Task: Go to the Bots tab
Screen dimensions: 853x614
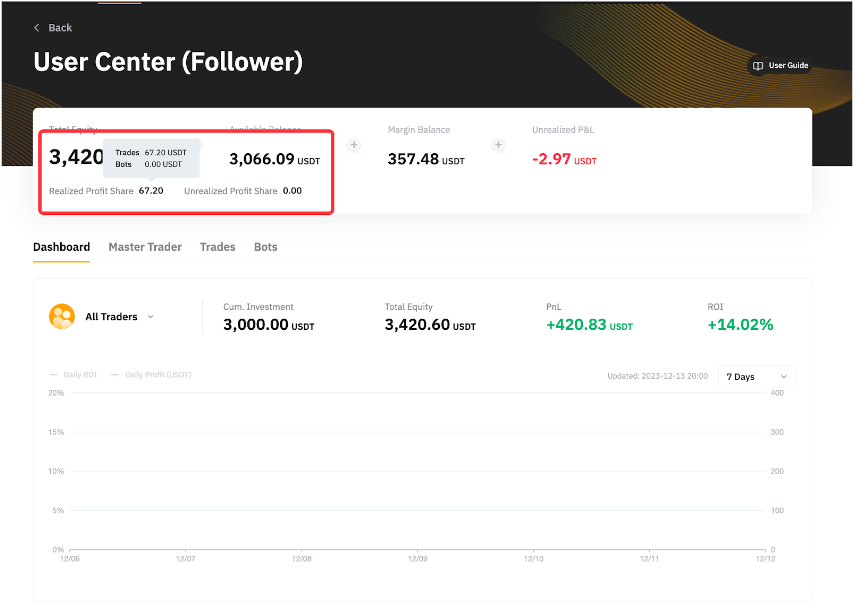Action: (265, 247)
